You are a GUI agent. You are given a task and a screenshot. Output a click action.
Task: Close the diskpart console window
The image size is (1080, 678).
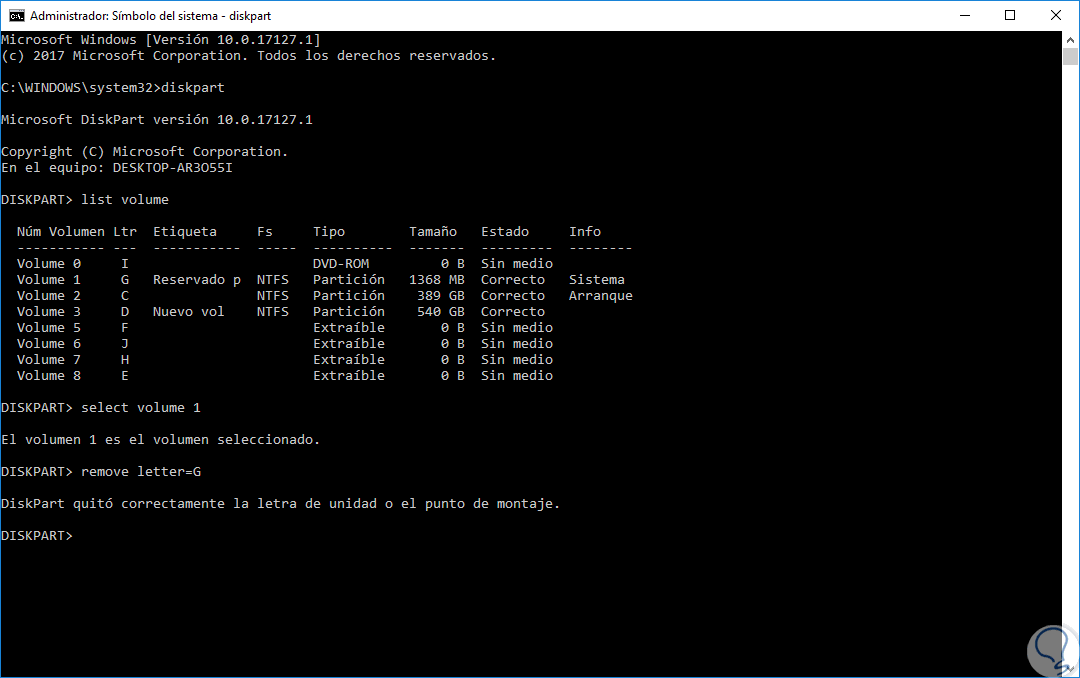(1055, 15)
